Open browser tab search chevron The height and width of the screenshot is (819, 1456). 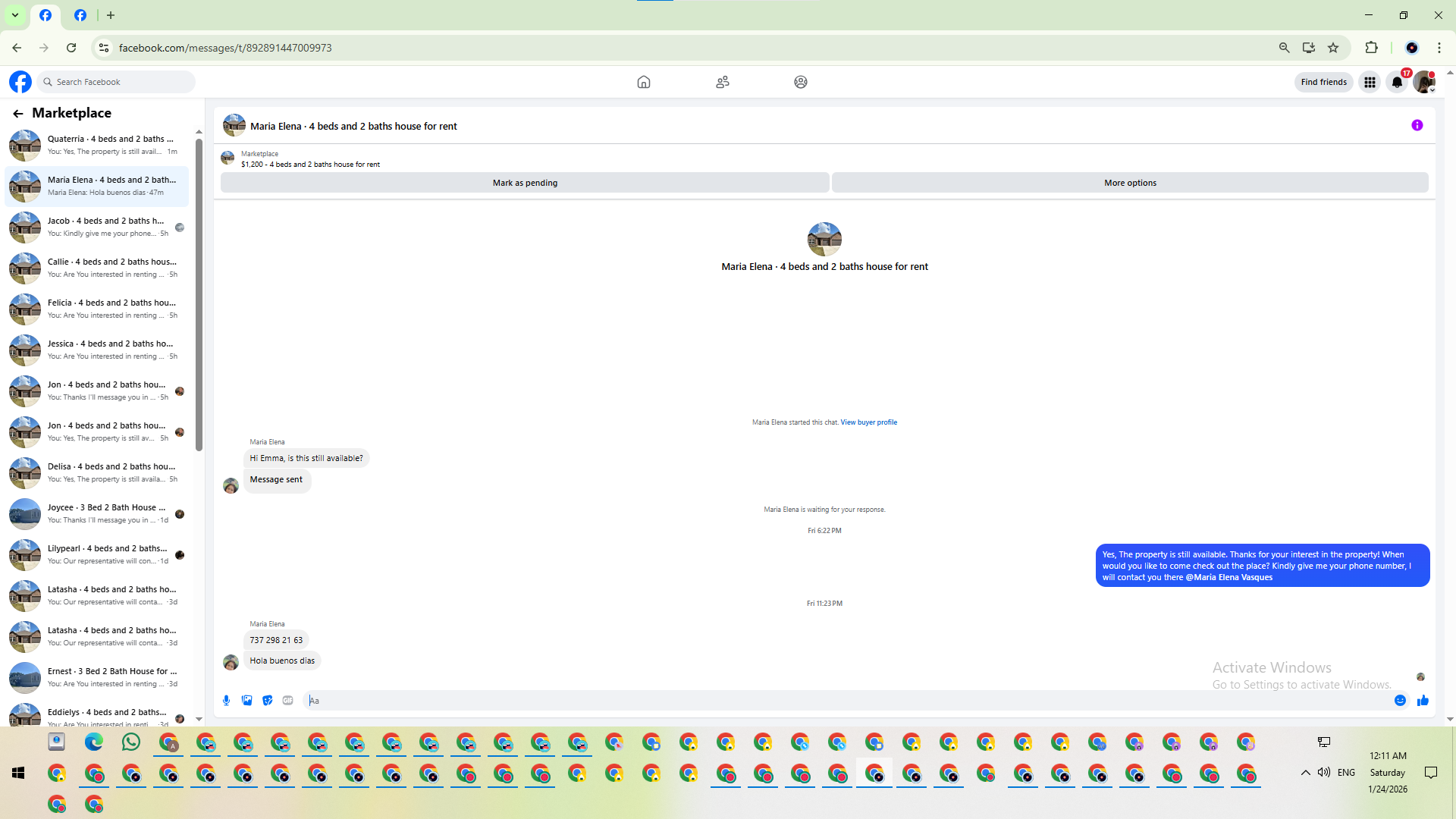[14, 15]
